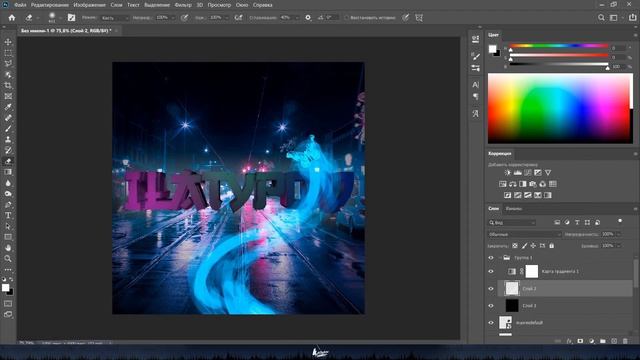Hide the bottom smart object layer
This screenshot has width=640, height=360.
pos(491,322)
